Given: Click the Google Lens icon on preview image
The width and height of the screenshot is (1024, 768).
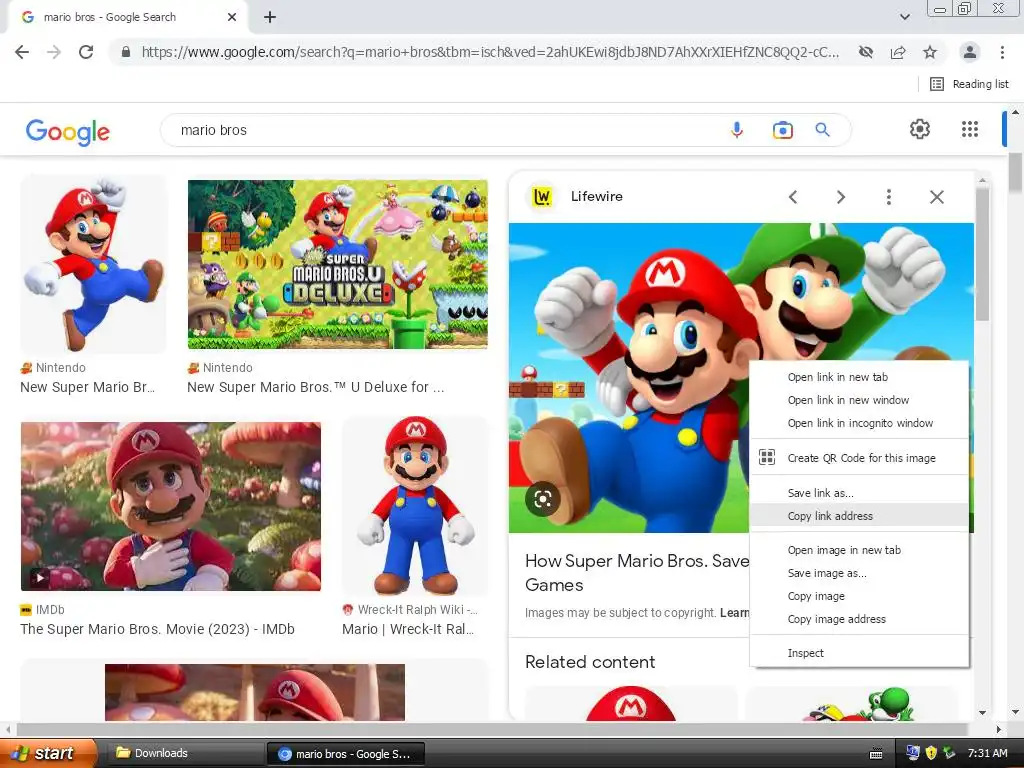Looking at the screenshot, I should [543, 500].
